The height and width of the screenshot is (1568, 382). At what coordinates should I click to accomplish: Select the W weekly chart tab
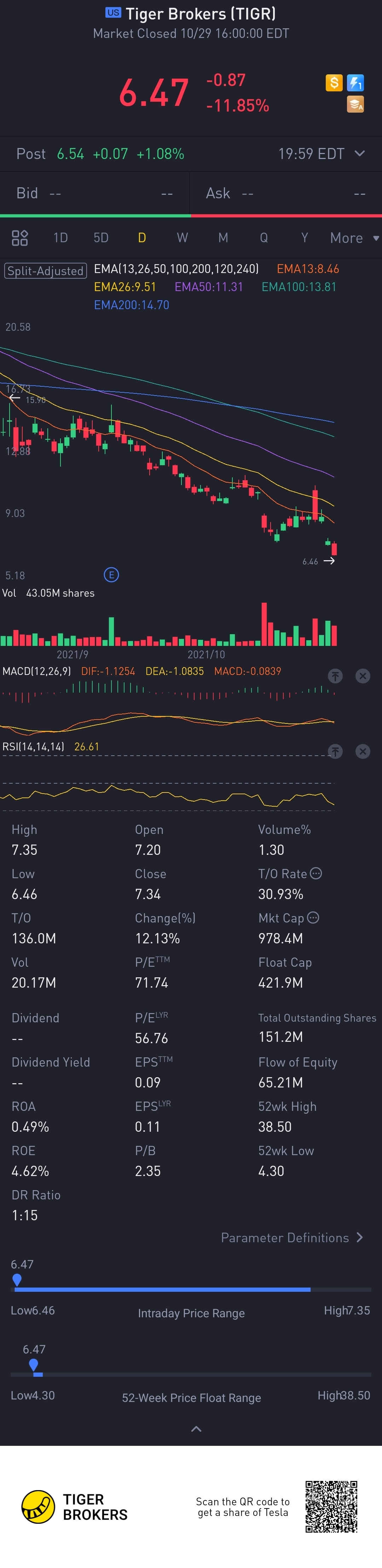pos(183,238)
